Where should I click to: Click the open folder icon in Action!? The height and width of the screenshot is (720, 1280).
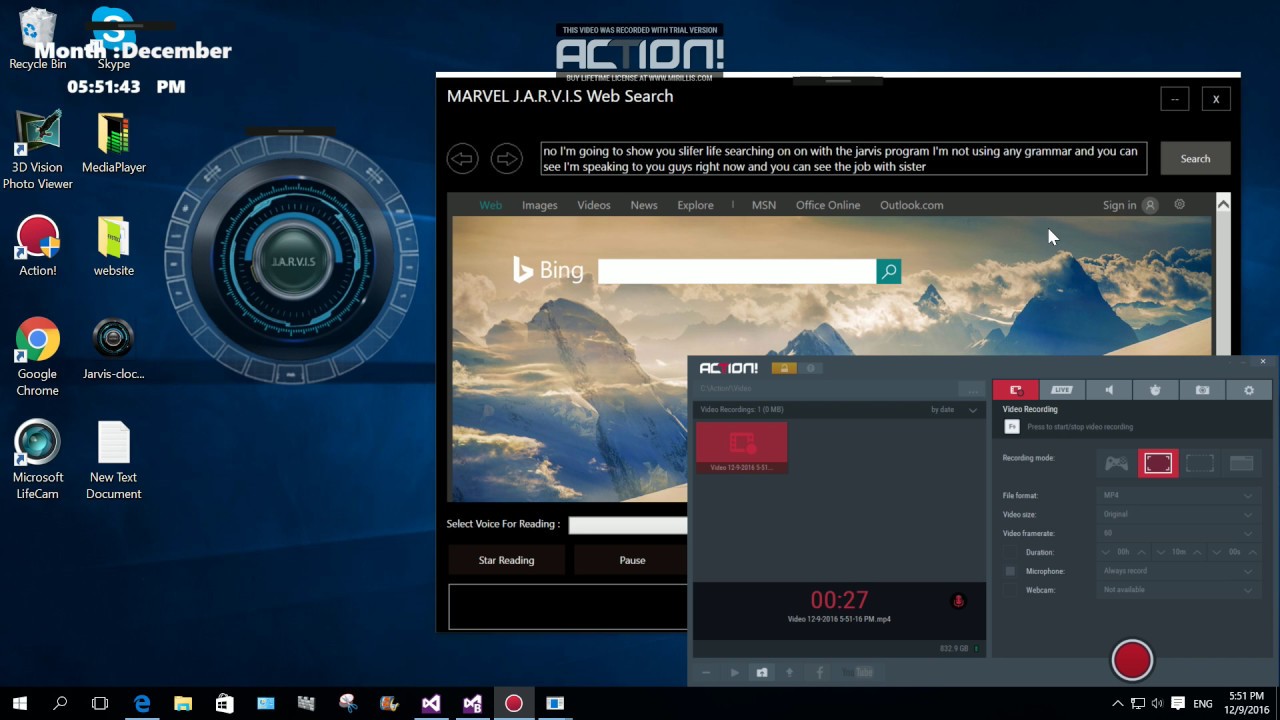pyautogui.click(x=762, y=673)
